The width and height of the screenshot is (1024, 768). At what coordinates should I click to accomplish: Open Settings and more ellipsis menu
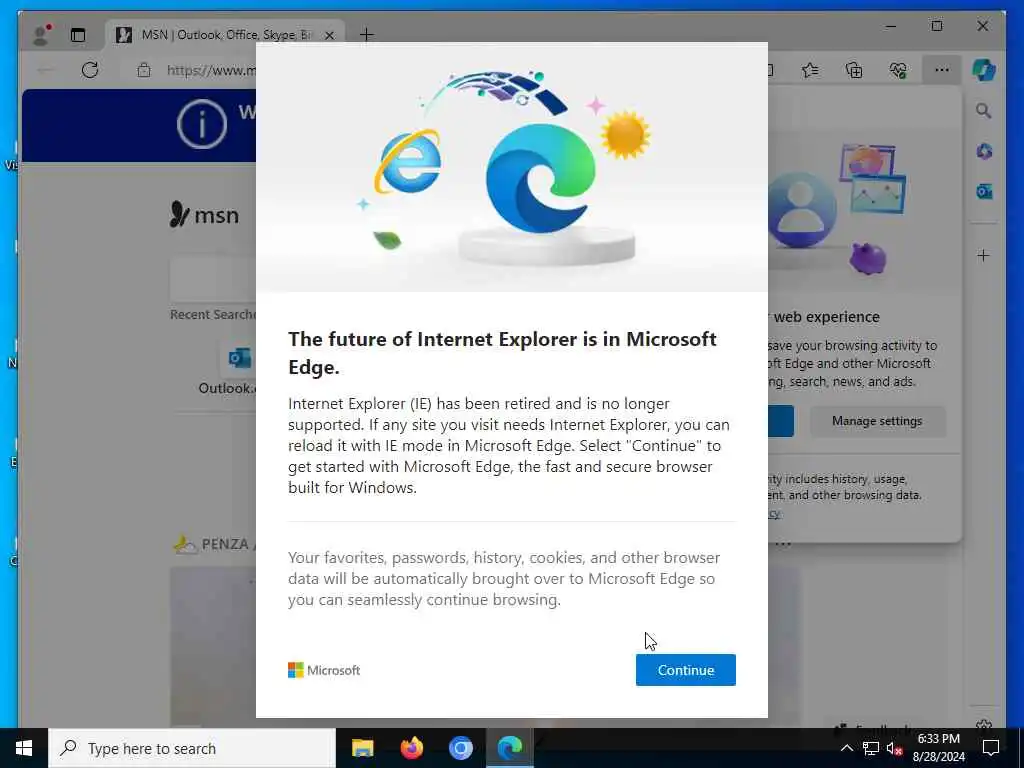click(x=941, y=70)
